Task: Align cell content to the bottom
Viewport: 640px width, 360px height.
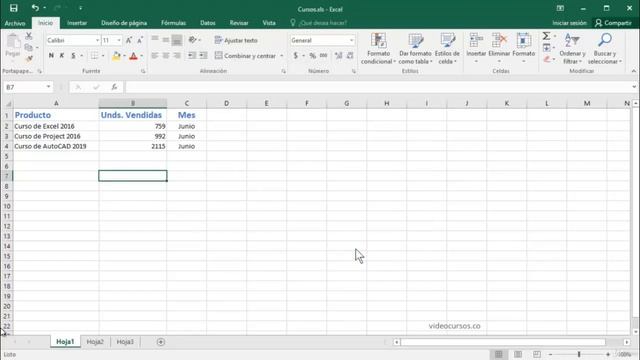Action: [177, 40]
